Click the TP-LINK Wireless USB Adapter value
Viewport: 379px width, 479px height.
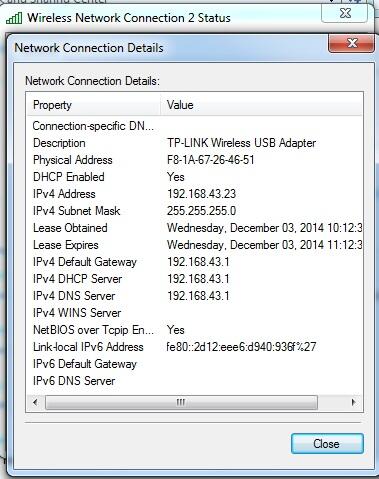241,143
